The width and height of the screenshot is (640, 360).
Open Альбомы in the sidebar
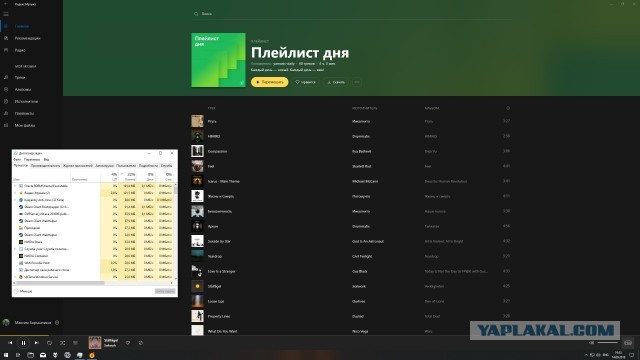pos(22,89)
